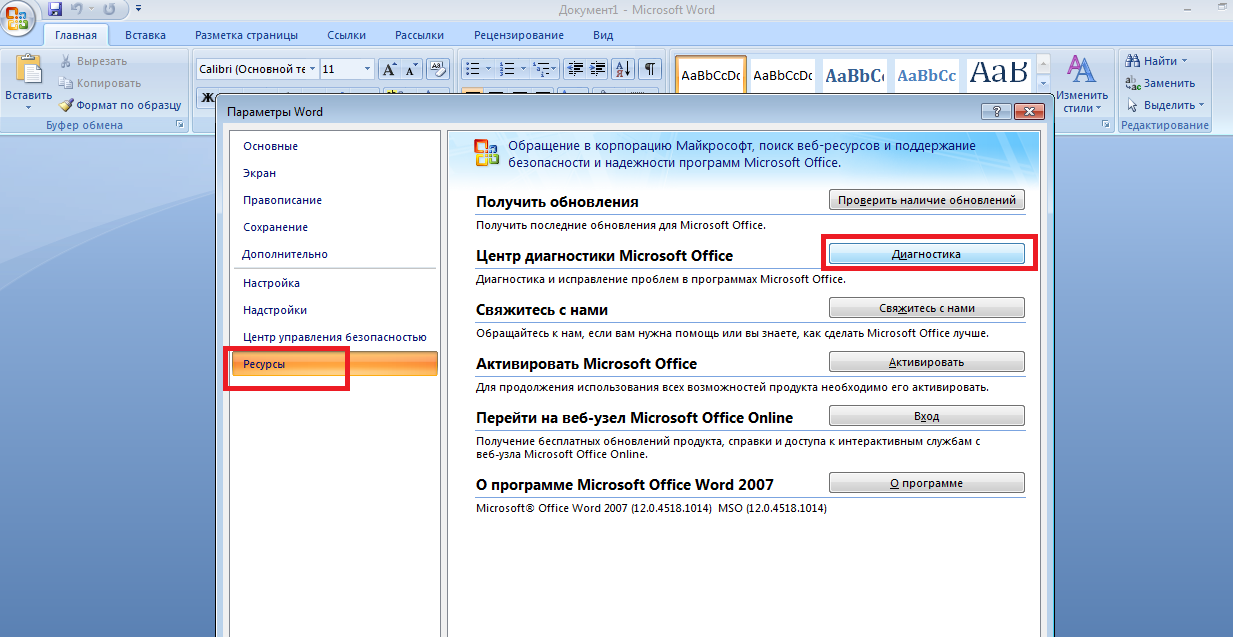Click the Диагностика button
Viewport: 1233px width, 637px height.
point(927,254)
